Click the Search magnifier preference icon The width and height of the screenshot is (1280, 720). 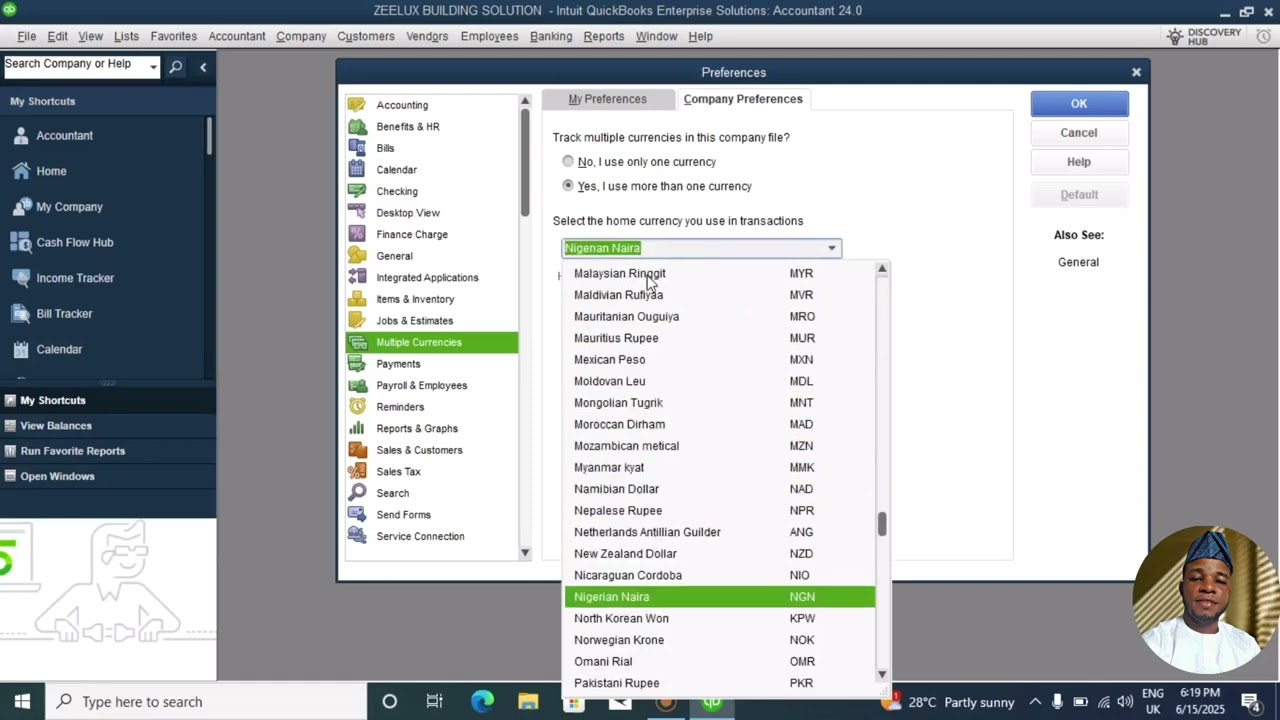357,493
